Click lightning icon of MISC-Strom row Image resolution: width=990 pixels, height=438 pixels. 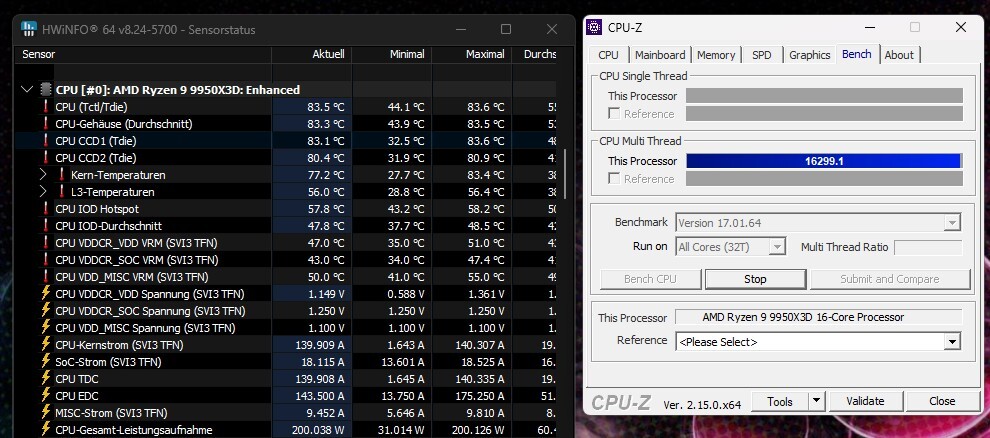pos(45,412)
